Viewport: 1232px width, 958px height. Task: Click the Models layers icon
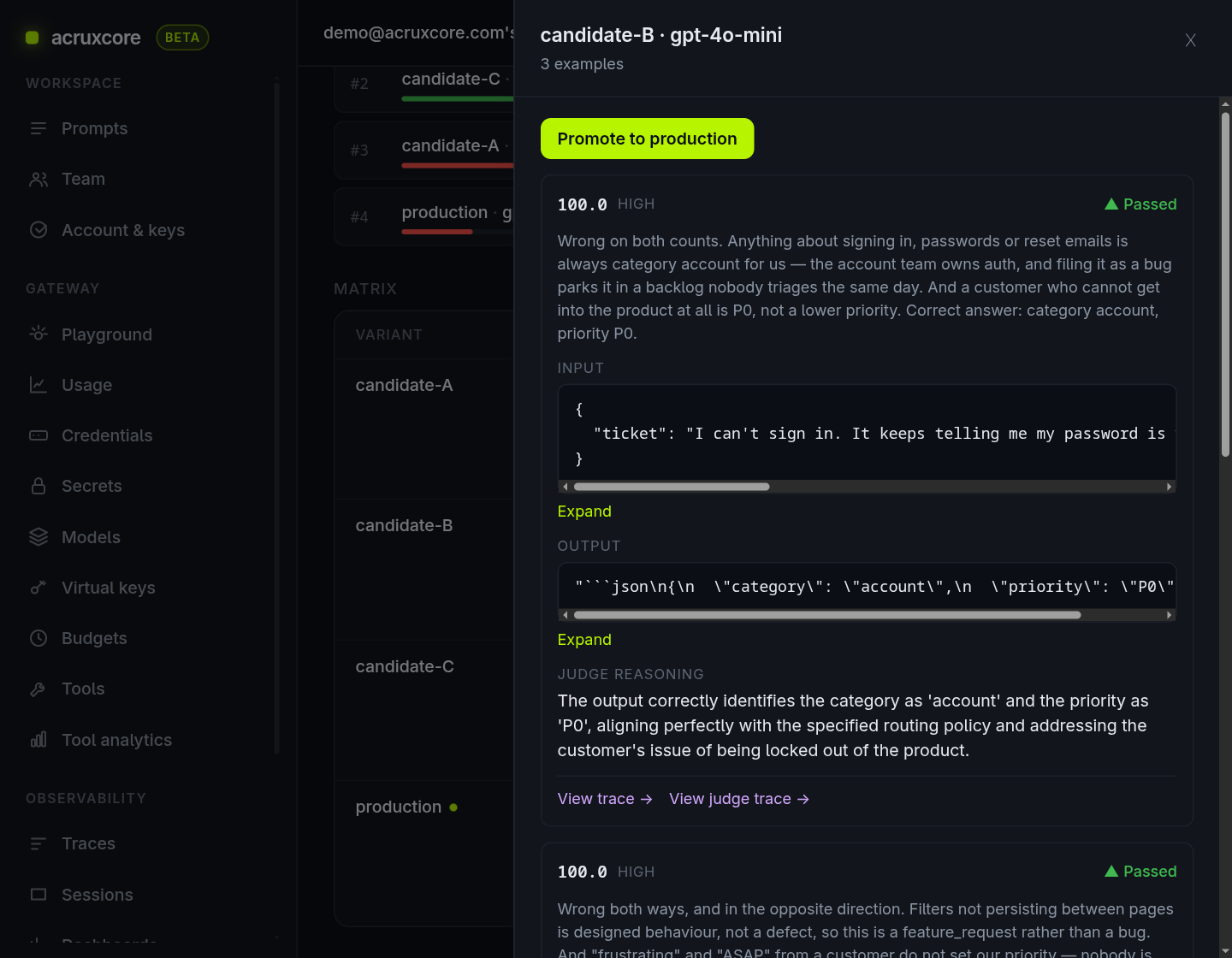(38, 537)
